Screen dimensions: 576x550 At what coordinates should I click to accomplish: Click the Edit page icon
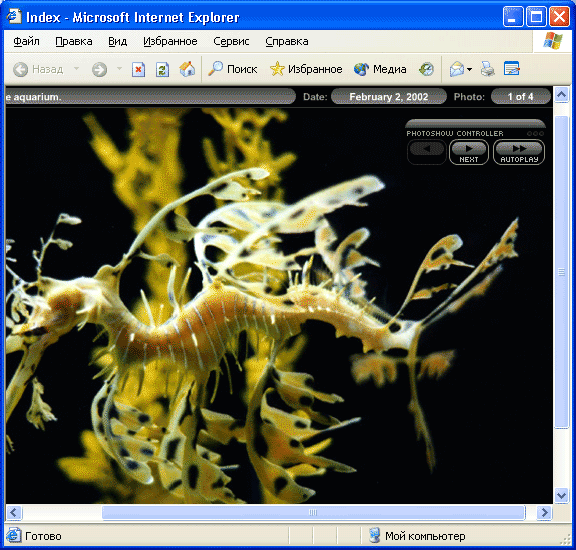coord(512,69)
